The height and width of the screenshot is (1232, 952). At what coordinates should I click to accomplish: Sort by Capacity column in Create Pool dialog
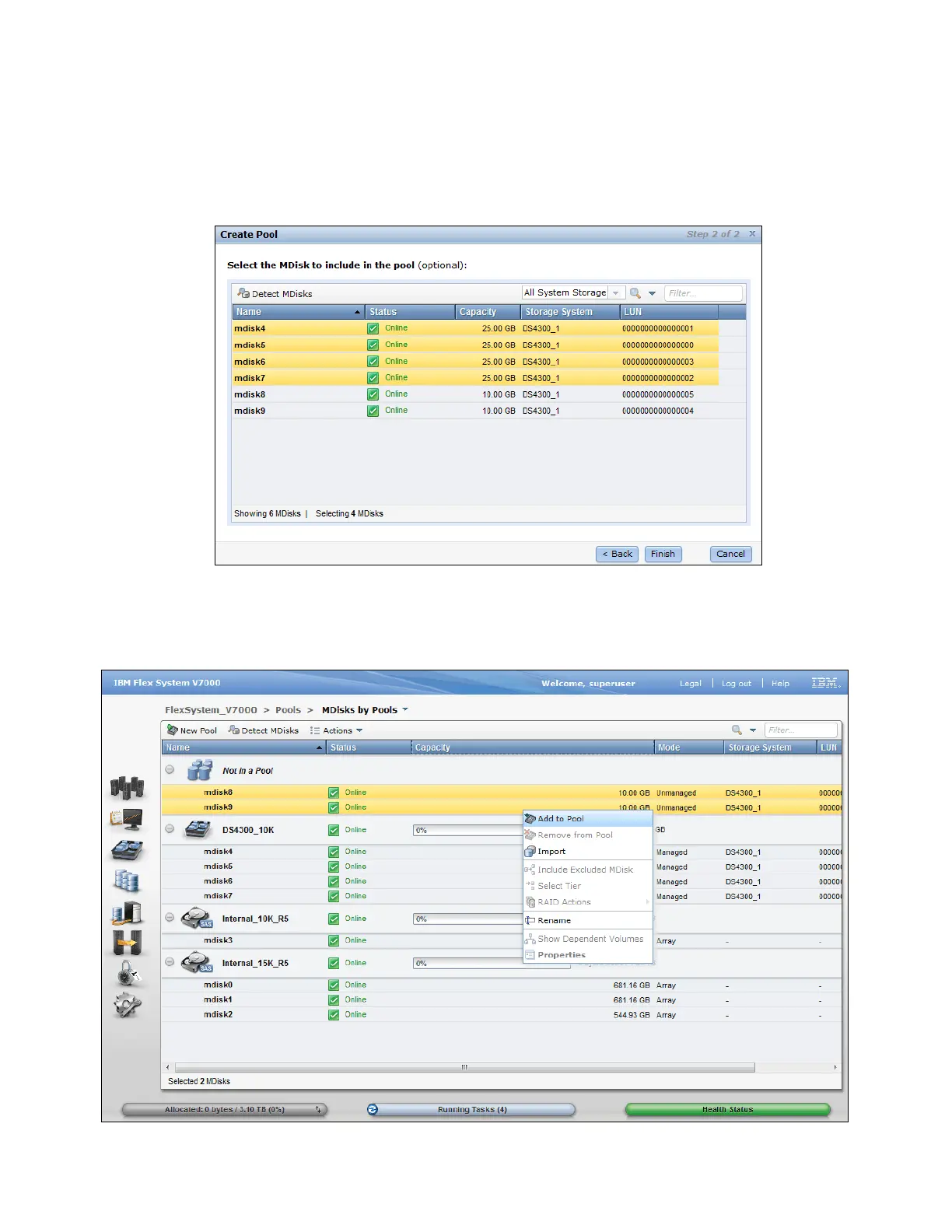[x=488, y=312]
